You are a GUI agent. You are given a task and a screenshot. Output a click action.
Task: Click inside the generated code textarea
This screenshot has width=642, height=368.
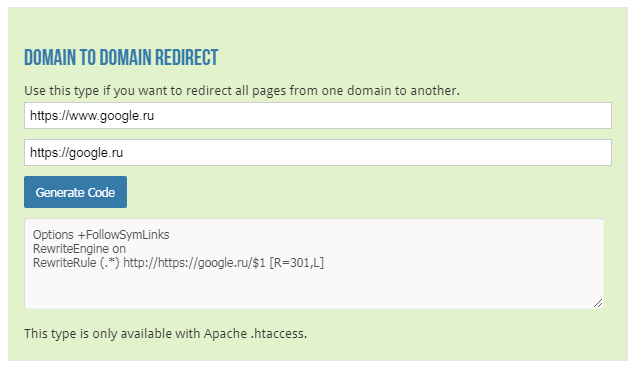click(x=314, y=264)
